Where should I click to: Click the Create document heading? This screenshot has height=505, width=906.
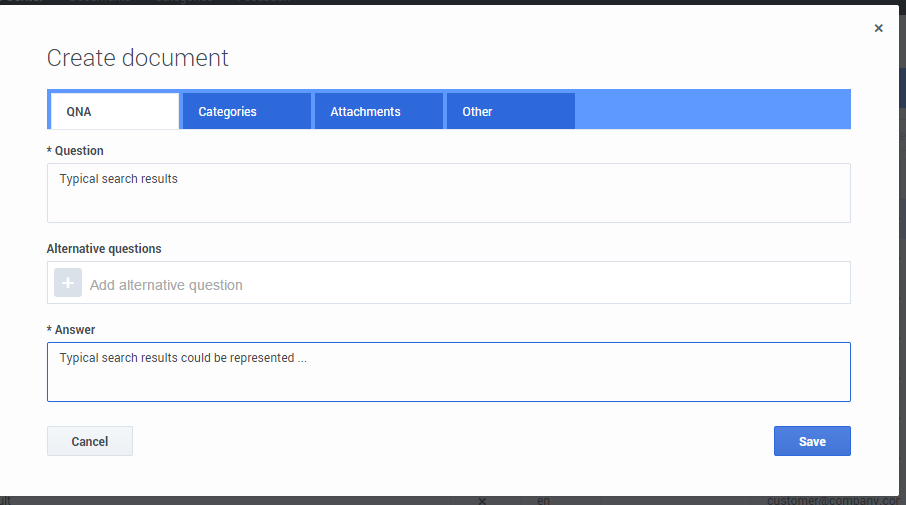(138, 58)
